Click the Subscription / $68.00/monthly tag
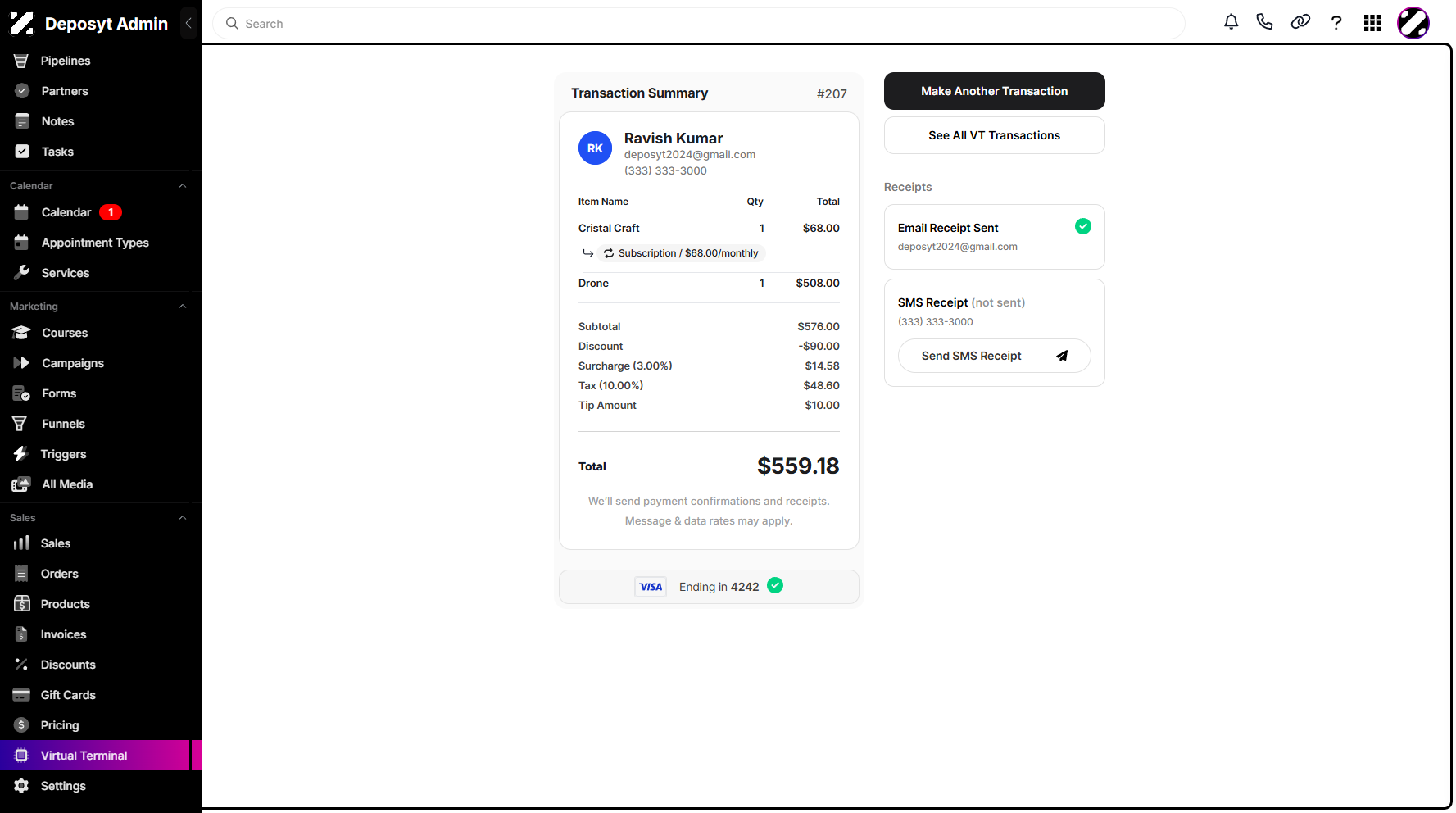The height and width of the screenshot is (813, 1456). click(x=681, y=253)
